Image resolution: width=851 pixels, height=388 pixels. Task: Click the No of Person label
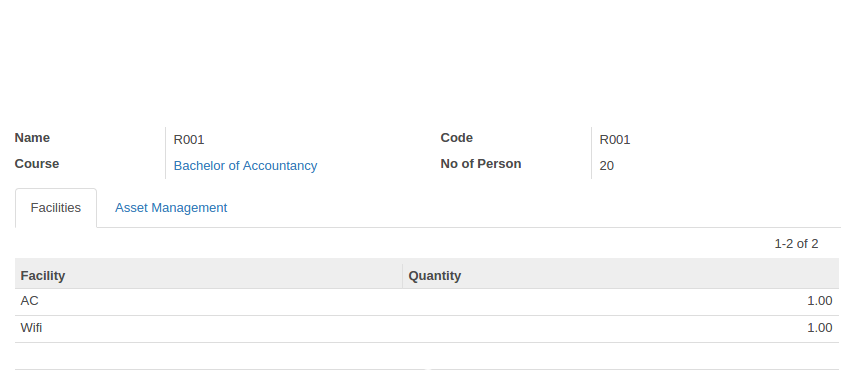click(481, 164)
